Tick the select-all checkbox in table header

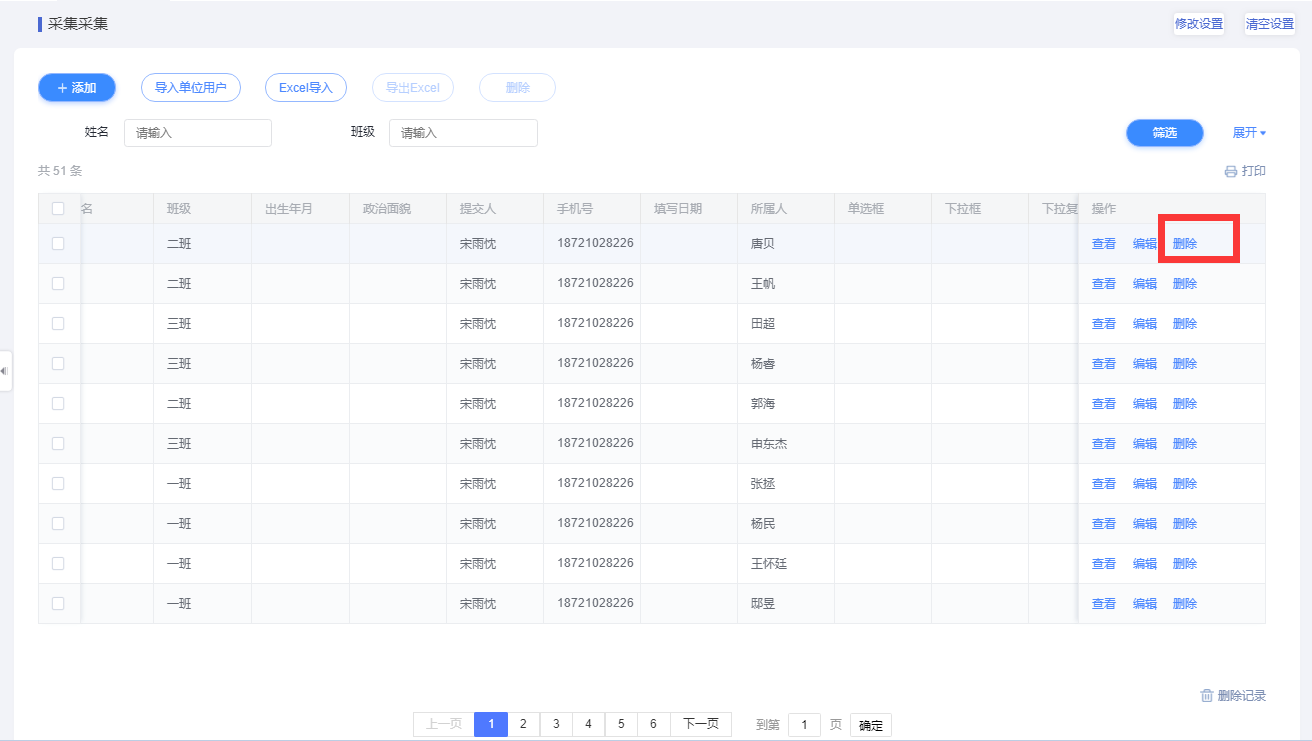[58, 209]
